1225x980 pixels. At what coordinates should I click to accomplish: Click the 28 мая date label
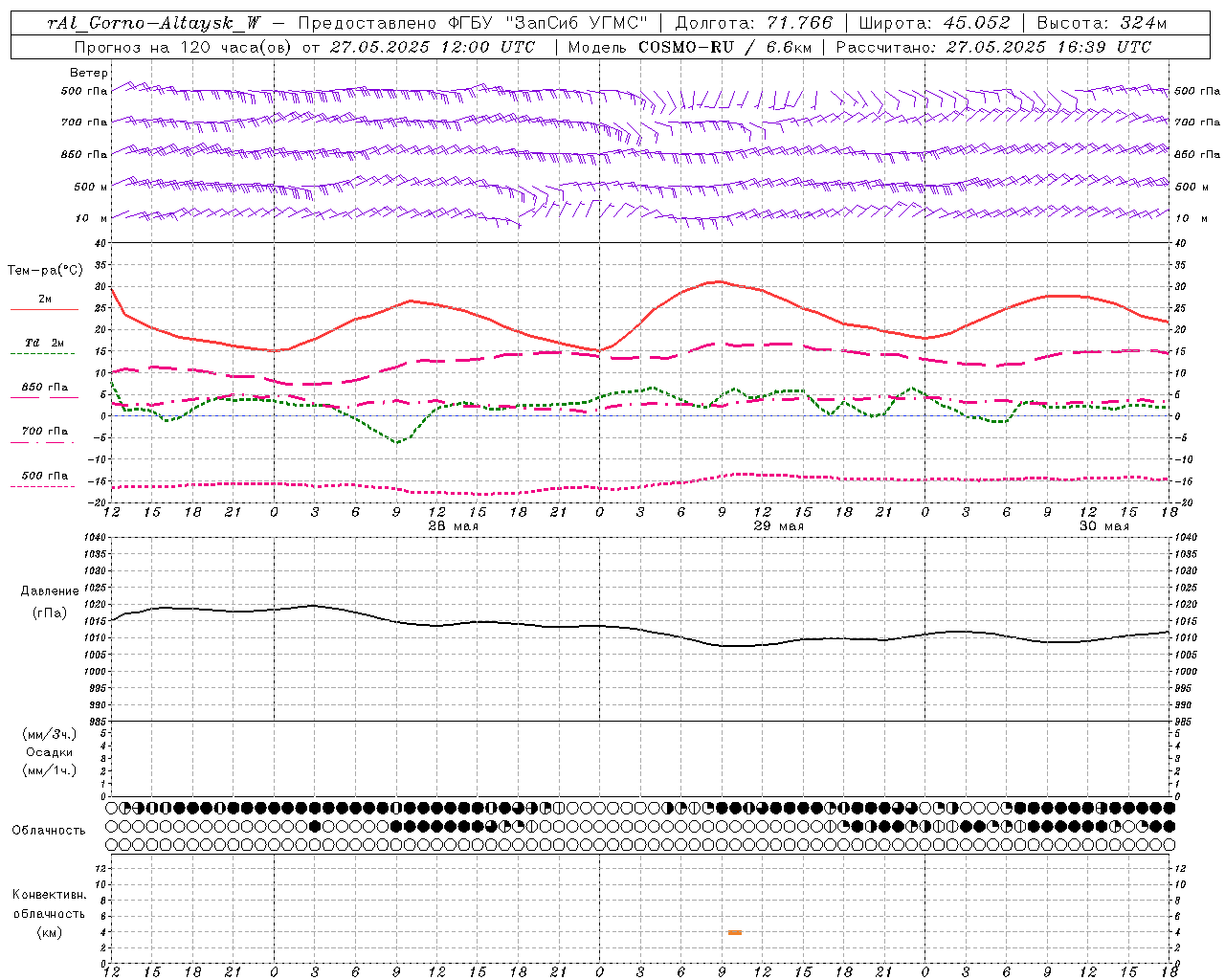coord(454,526)
